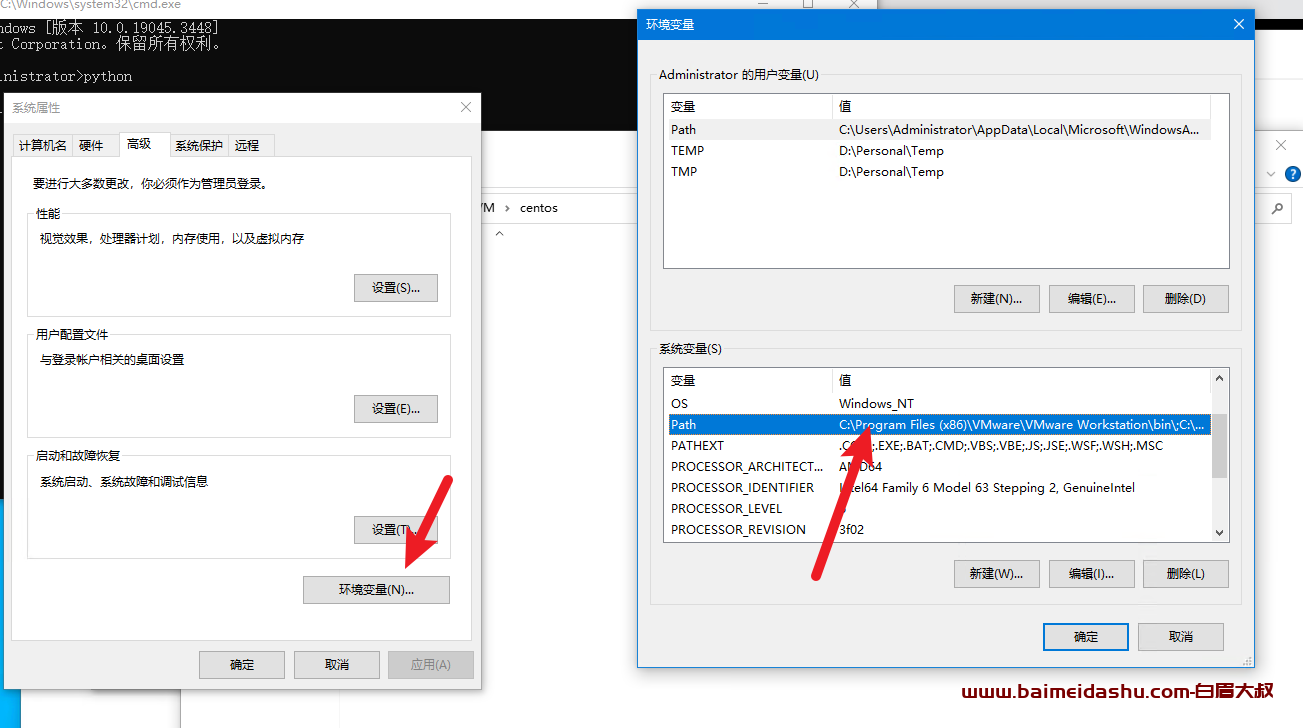Select the PROCESSOR_IDENTIFIER variable row
This screenshot has width=1303, height=728.
[938, 488]
